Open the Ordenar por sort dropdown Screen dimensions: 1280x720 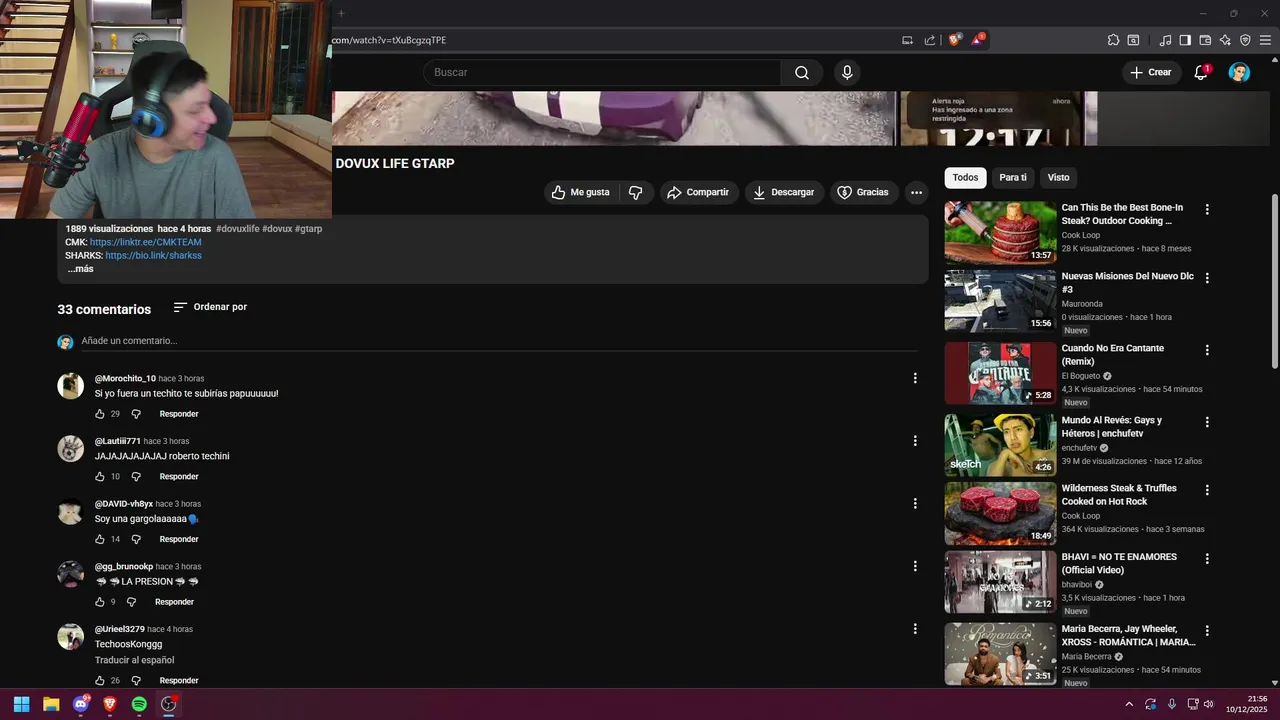click(210, 307)
